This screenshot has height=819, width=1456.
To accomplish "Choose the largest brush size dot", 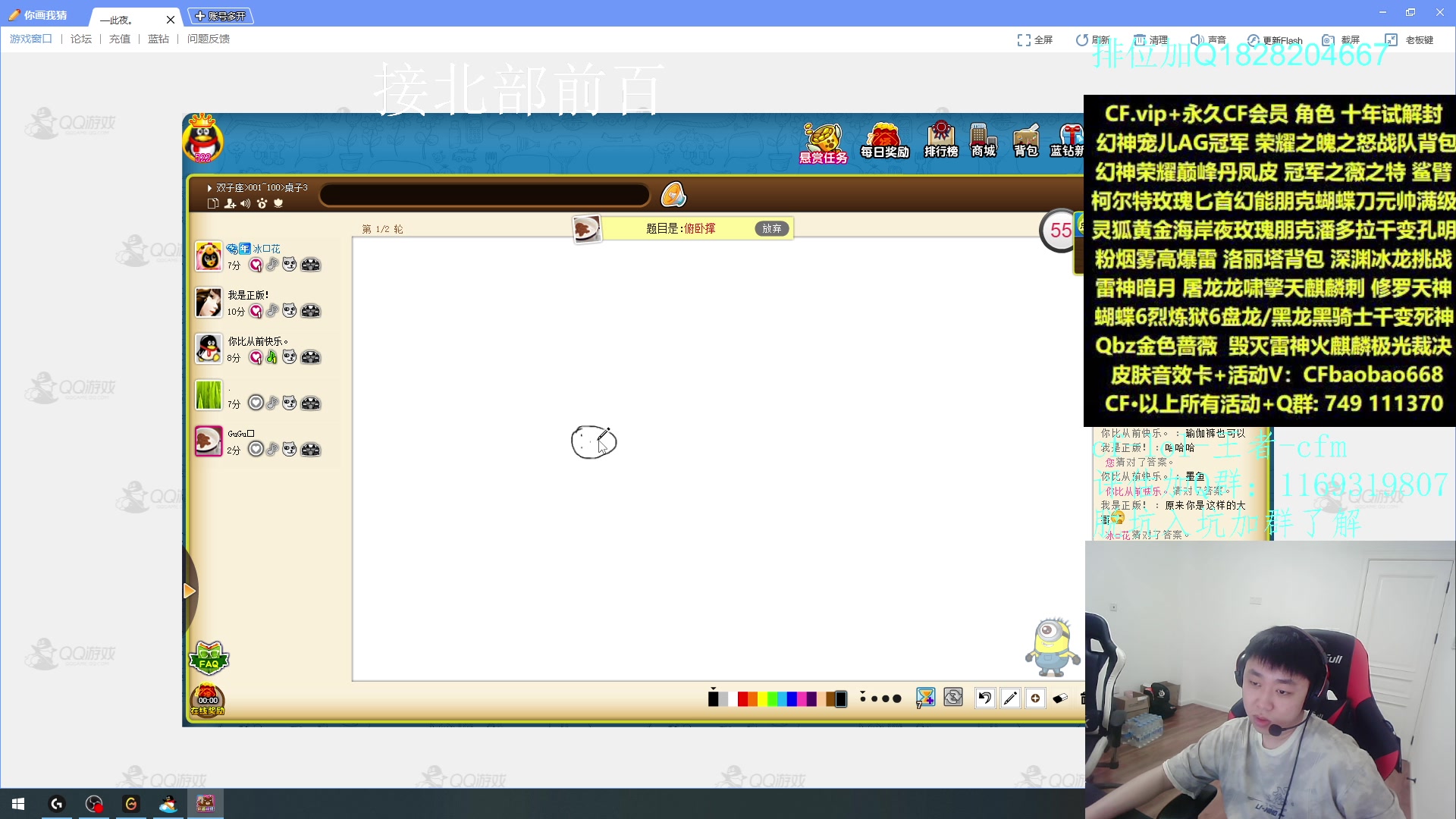I will 897,699.
